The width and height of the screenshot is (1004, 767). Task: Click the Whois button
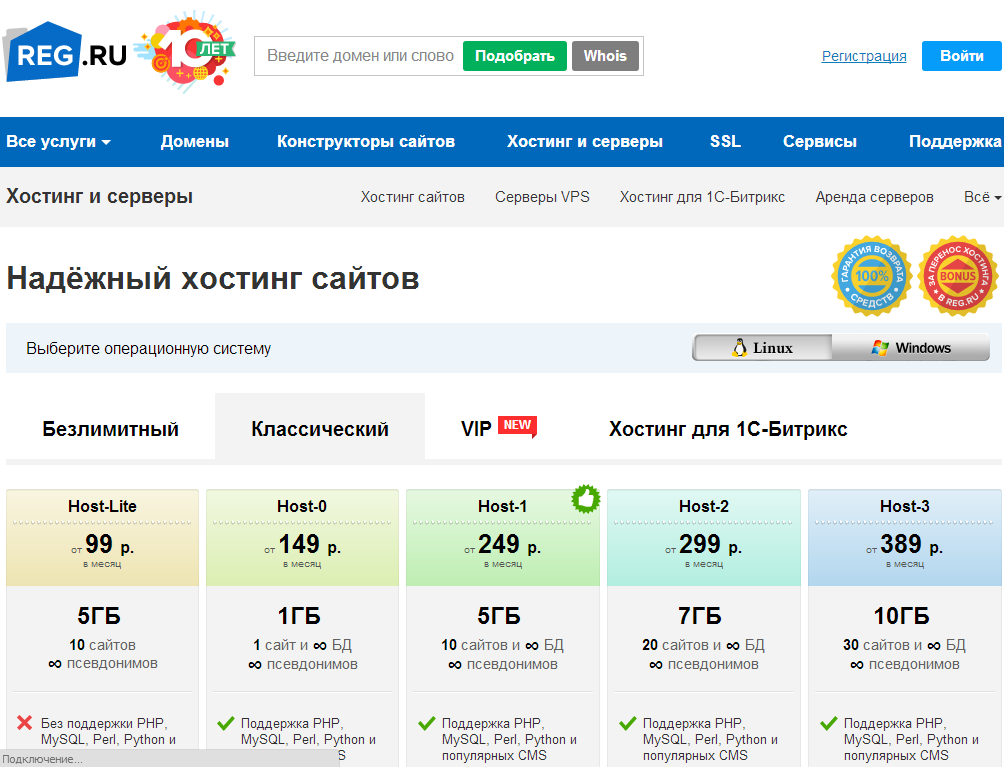tap(605, 56)
